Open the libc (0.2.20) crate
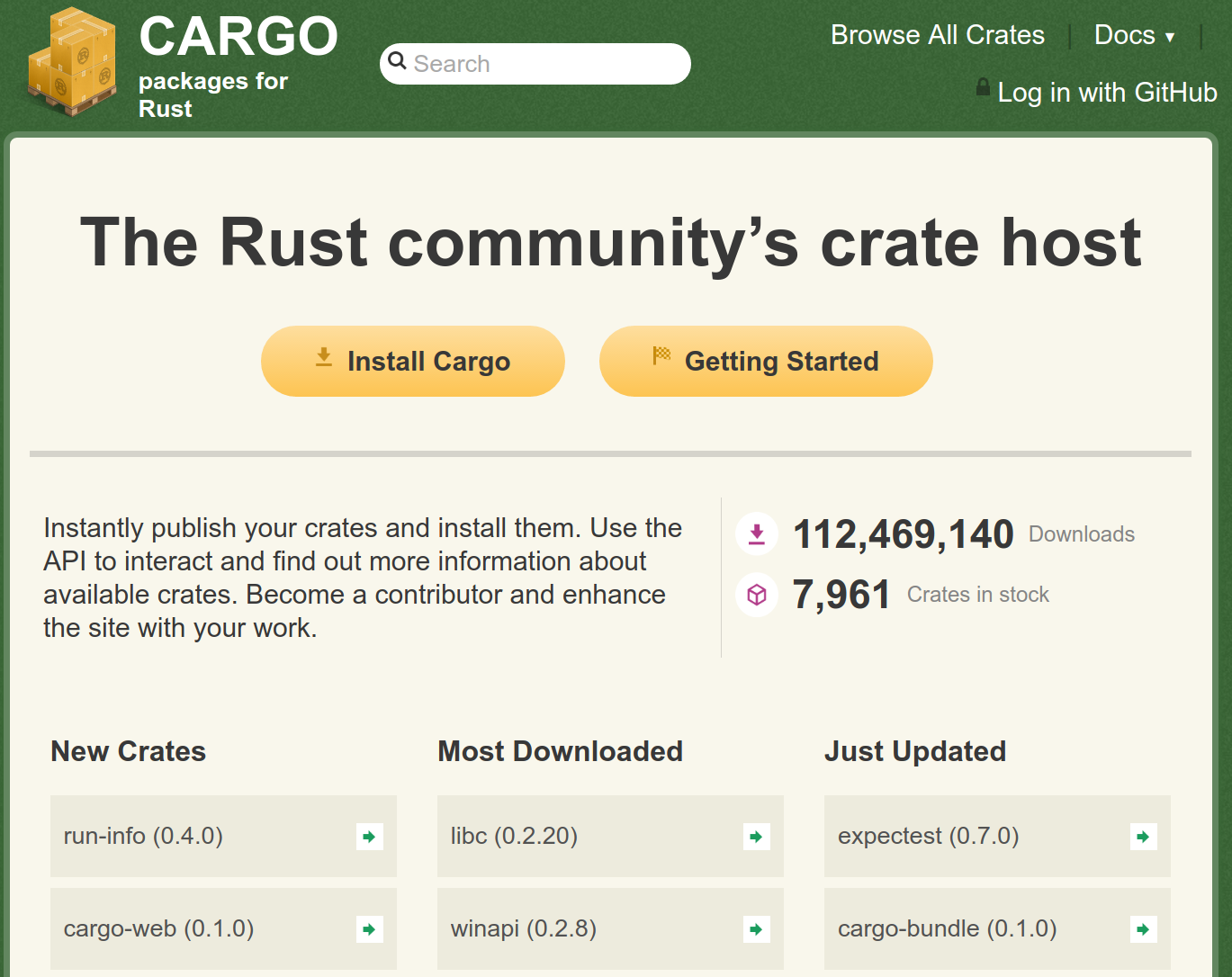Viewport: 1232px width, 977px height. coord(610,836)
